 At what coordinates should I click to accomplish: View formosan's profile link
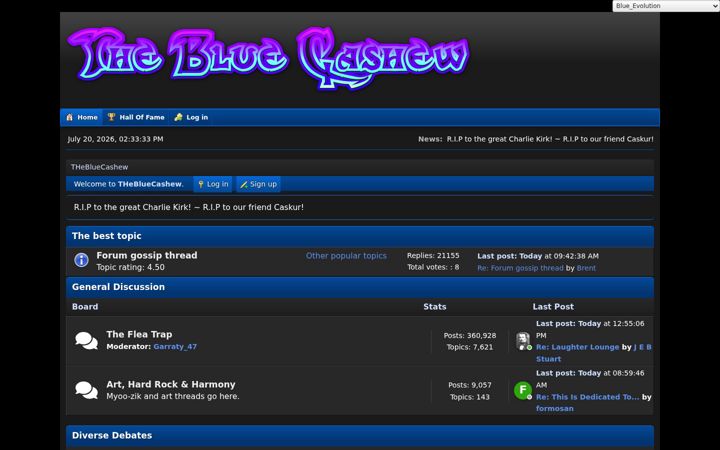click(x=555, y=409)
